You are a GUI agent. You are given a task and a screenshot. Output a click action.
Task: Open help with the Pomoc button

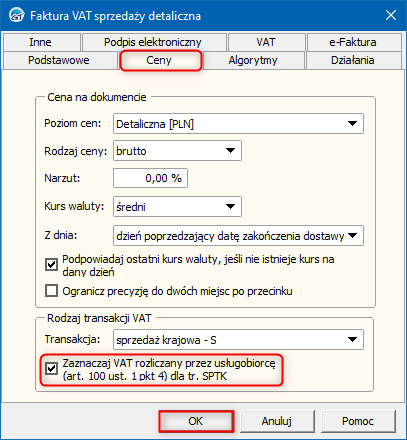(x=358, y=421)
